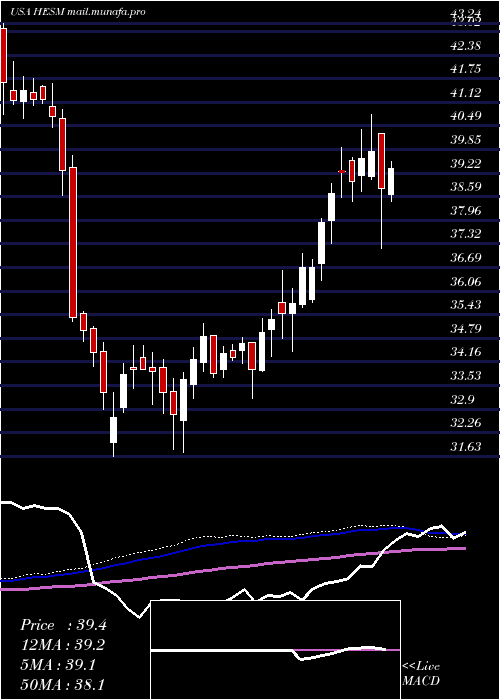
Task: Click the 40.49 price axis label
Action: 465,116
